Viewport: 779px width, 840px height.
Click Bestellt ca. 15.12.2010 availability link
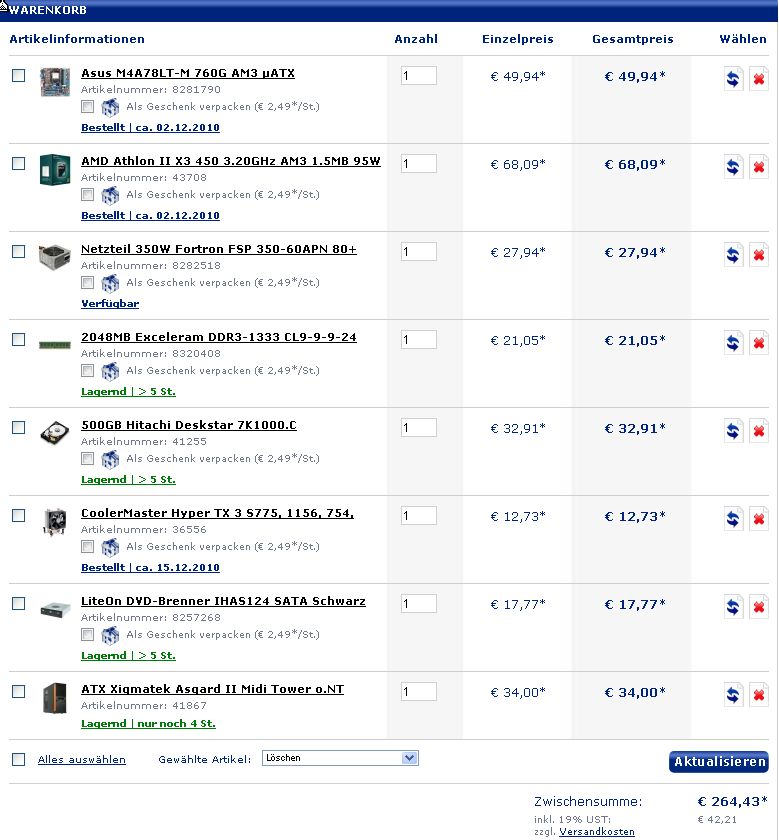click(150, 567)
